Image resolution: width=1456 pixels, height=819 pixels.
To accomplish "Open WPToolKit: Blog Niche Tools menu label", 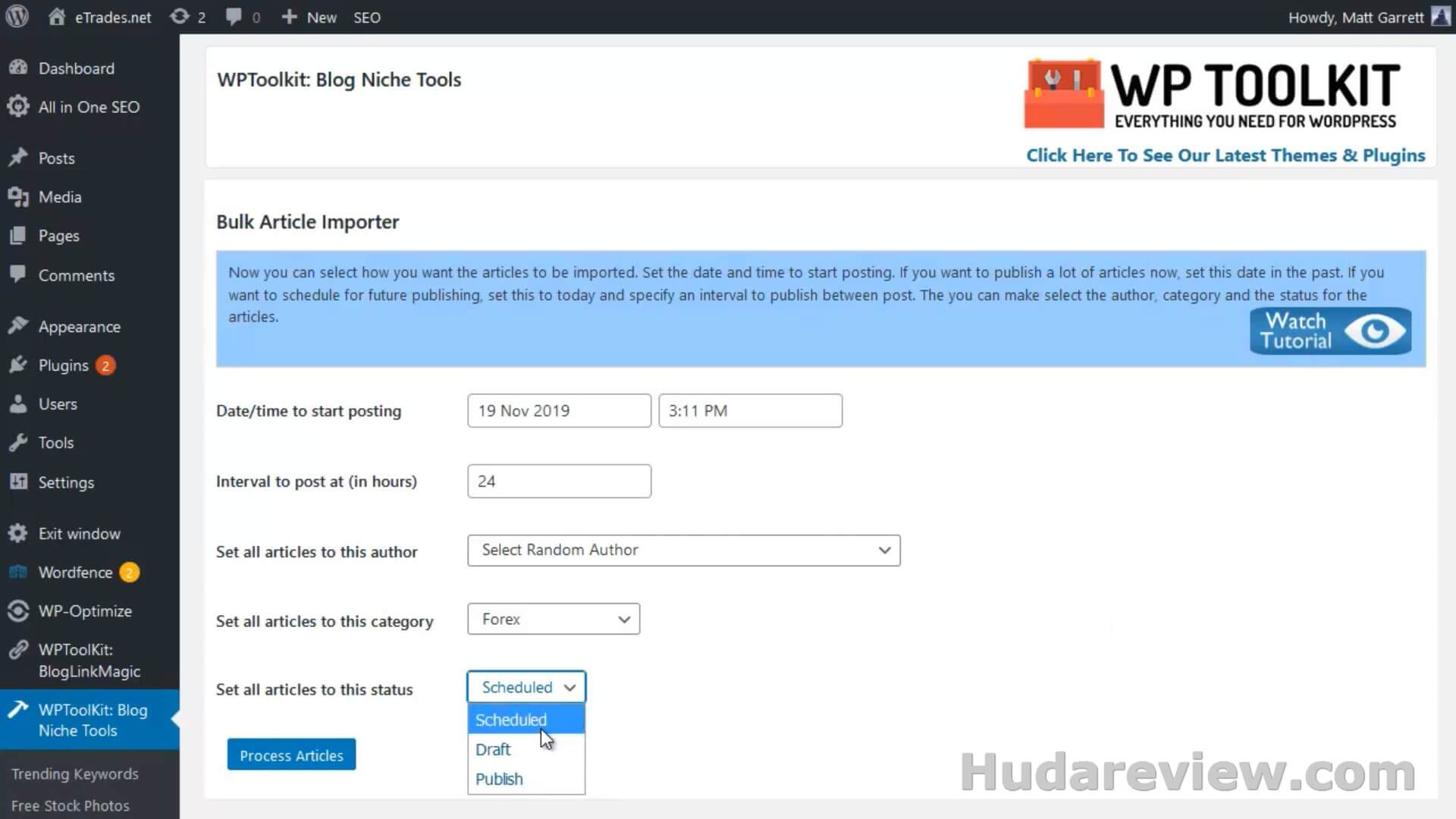I will [x=93, y=720].
